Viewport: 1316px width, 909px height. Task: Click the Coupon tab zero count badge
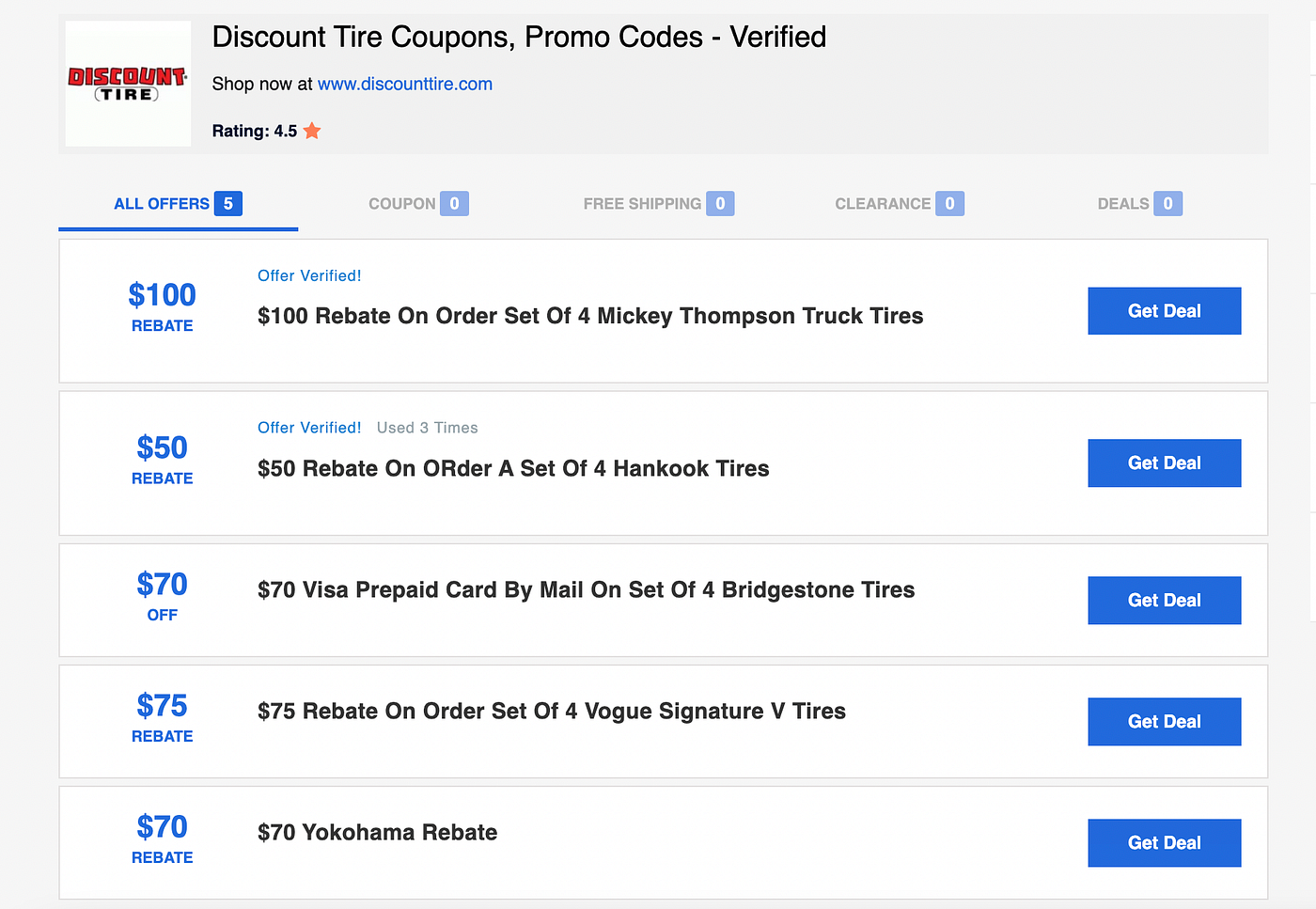(x=454, y=204)
